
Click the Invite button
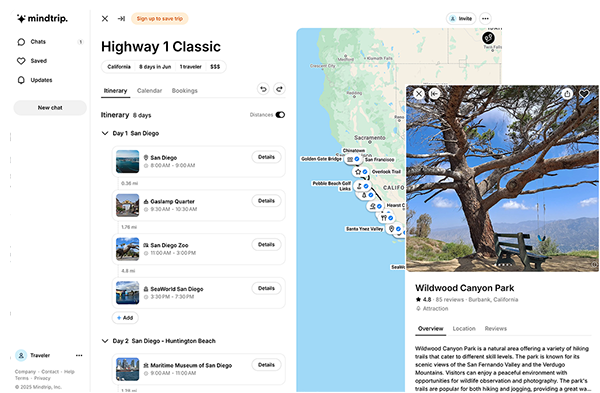[x=461, y=18]
